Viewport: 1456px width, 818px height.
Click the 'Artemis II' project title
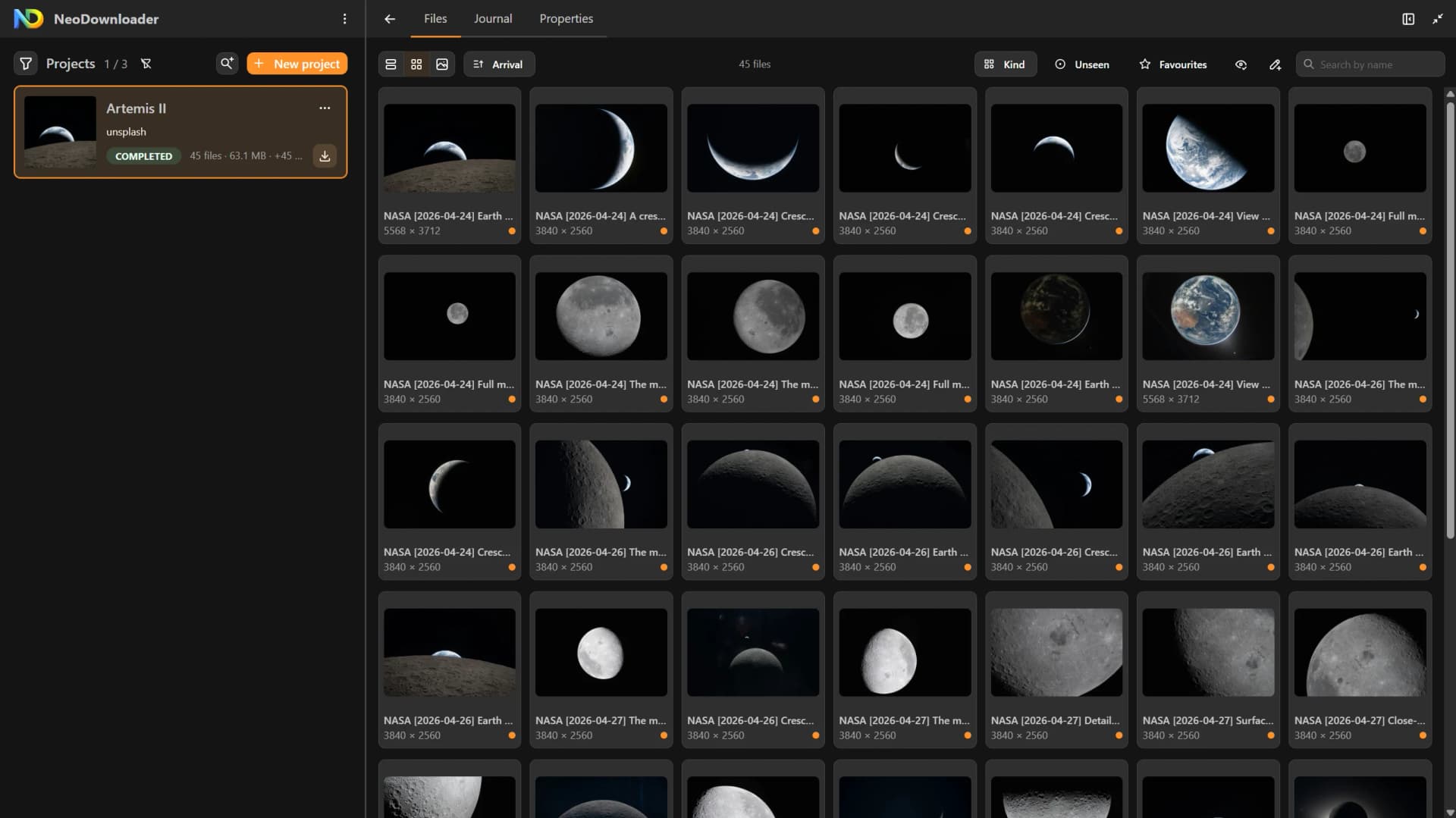136,108
